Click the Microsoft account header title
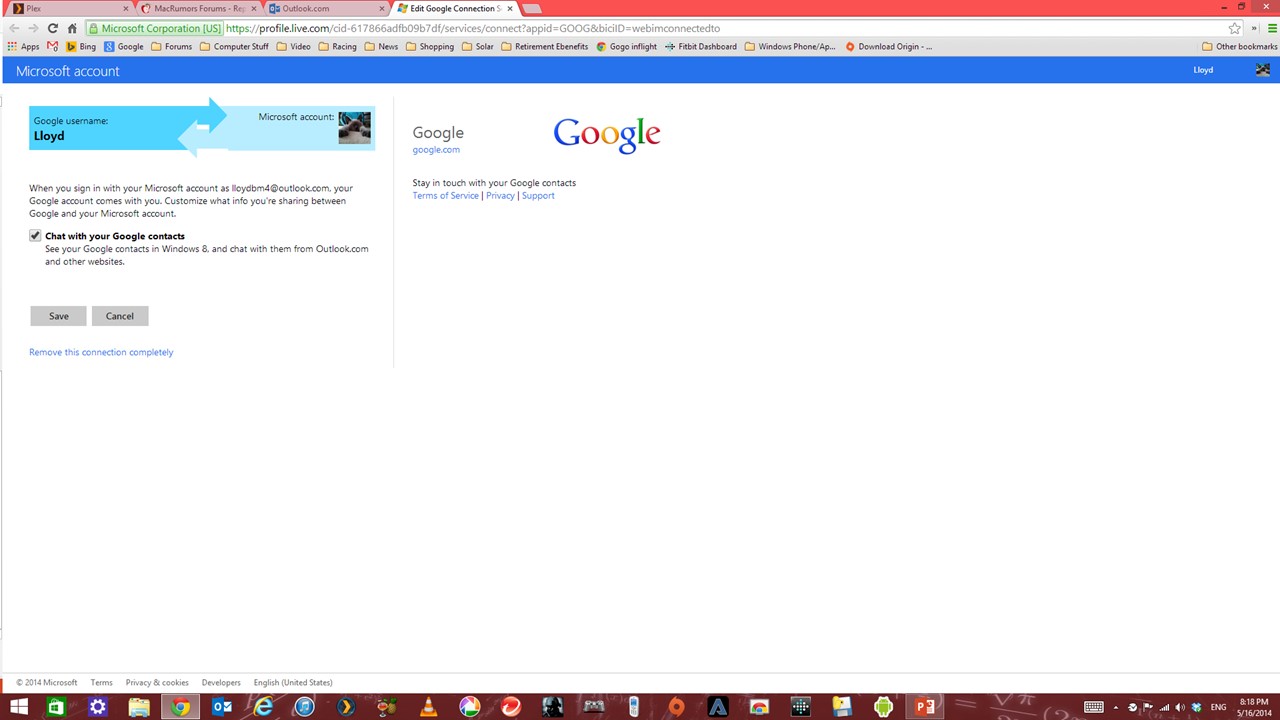 [x=68, y=71]
